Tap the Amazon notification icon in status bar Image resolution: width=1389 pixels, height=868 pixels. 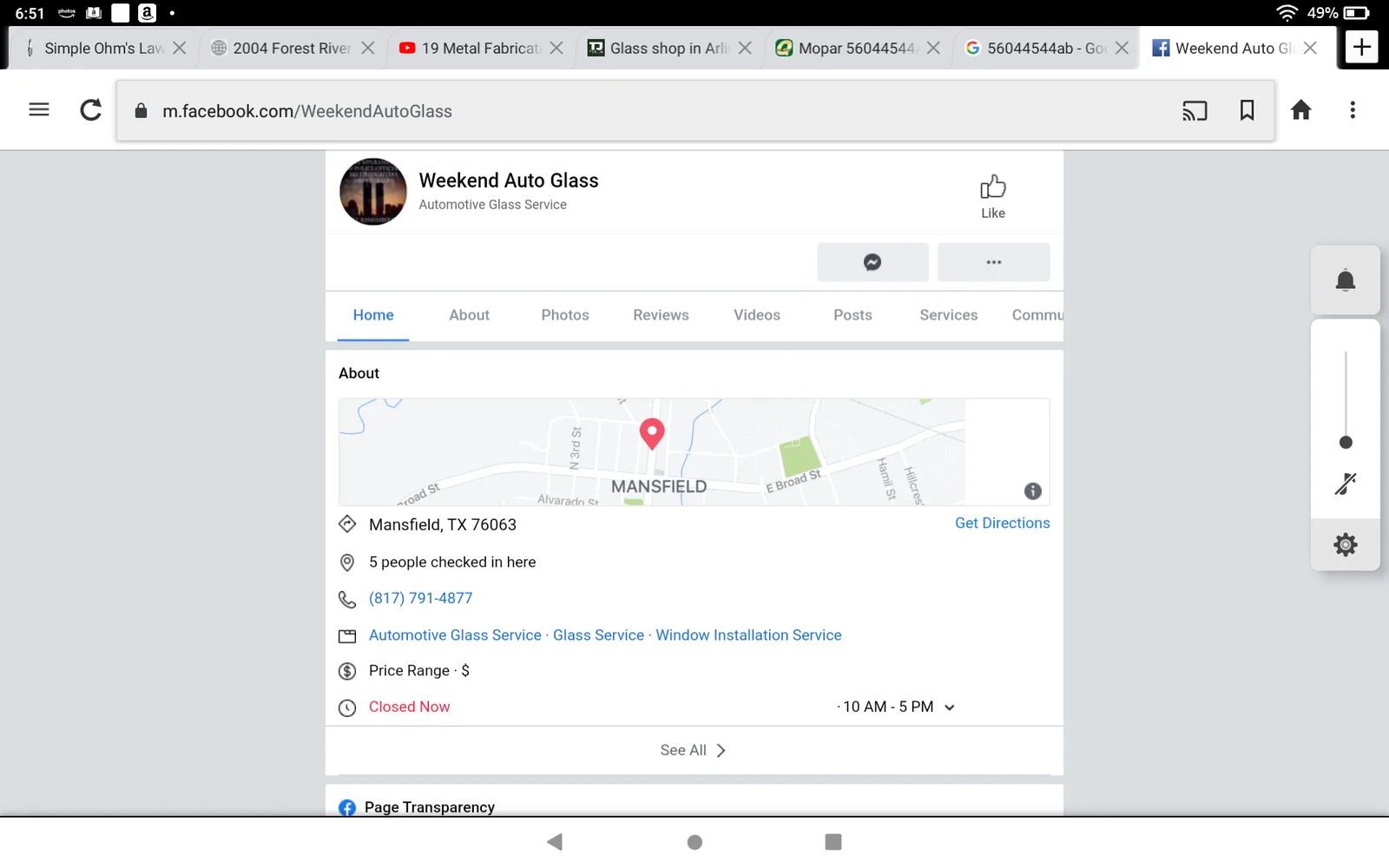tap(148, 13)
